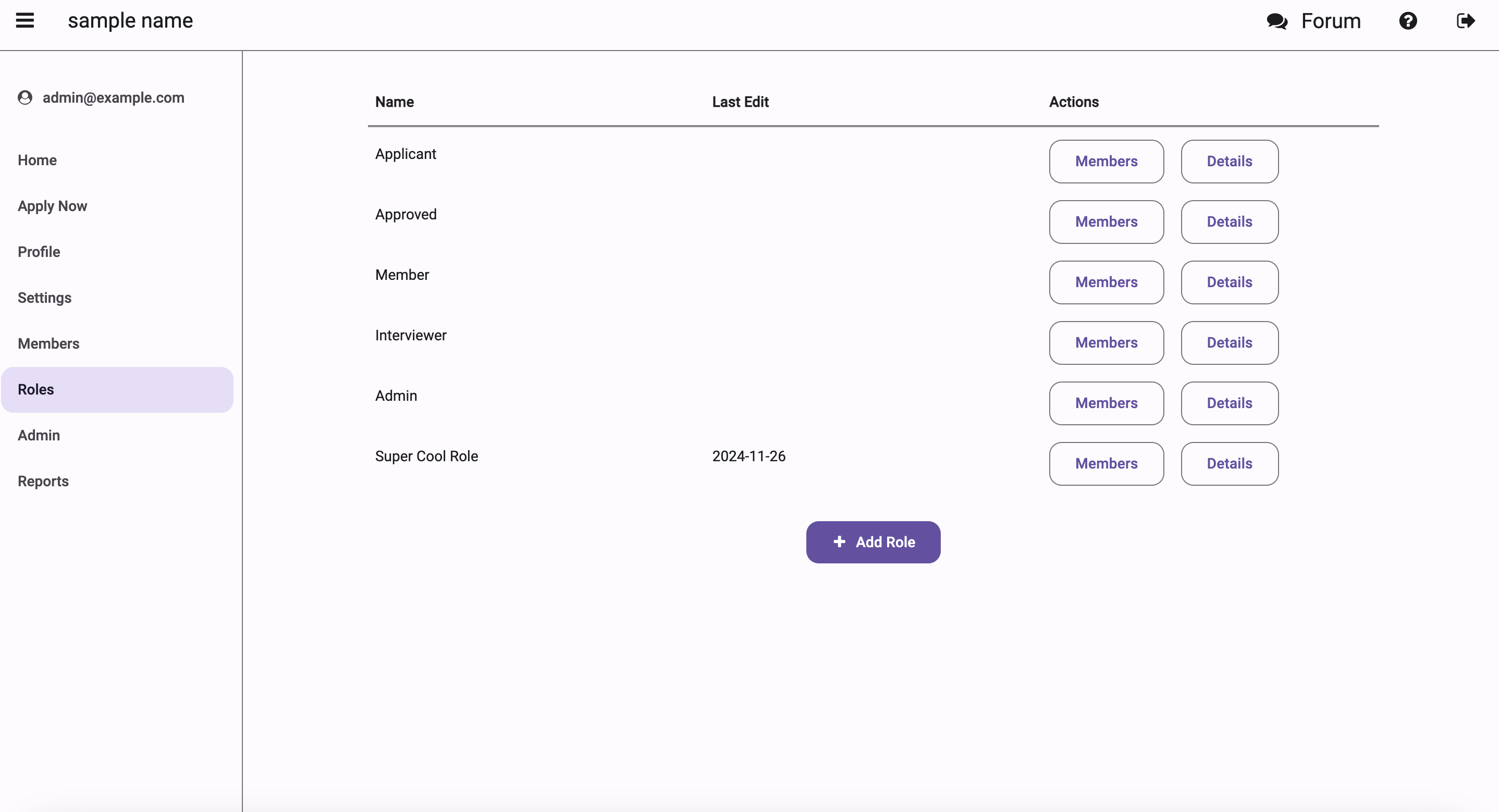Select the Reports menu item
Screen dimensions: 1499x812
pos(43,481)
